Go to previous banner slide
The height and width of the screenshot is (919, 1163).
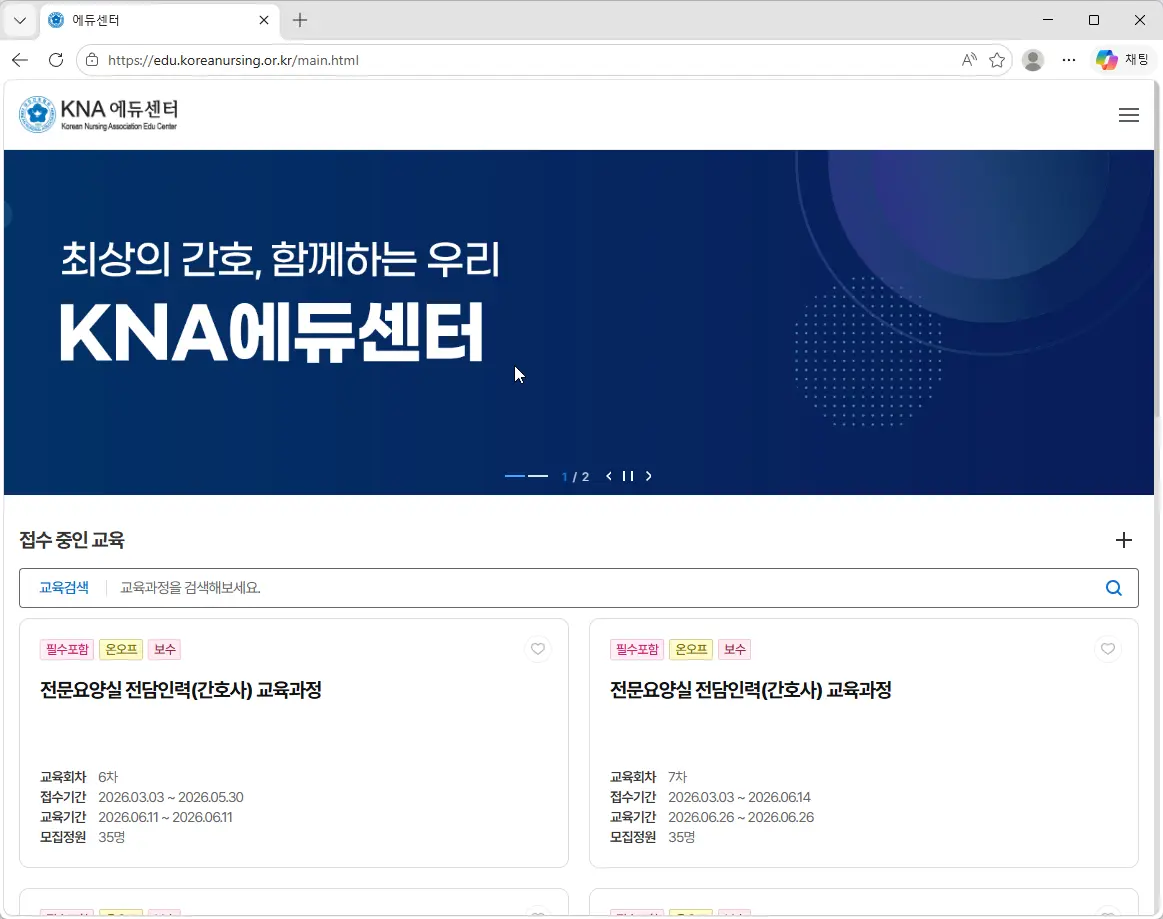pos(609,476)
